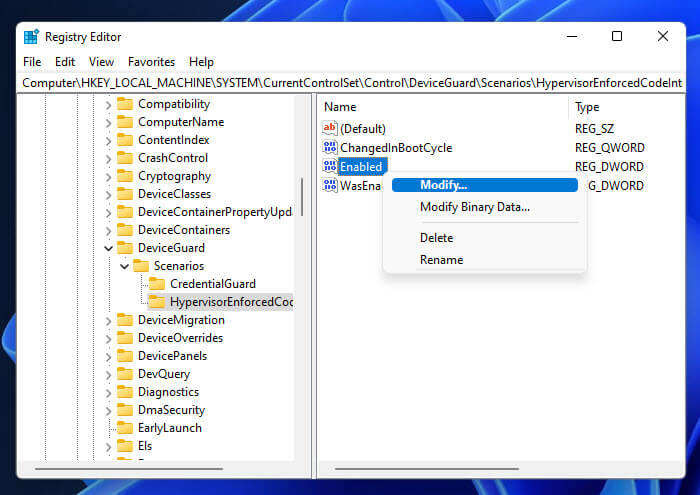Expand the DeviceMigration key
Image resolution: width=700 pixels, height=495 pixels.
coord(108,320)
